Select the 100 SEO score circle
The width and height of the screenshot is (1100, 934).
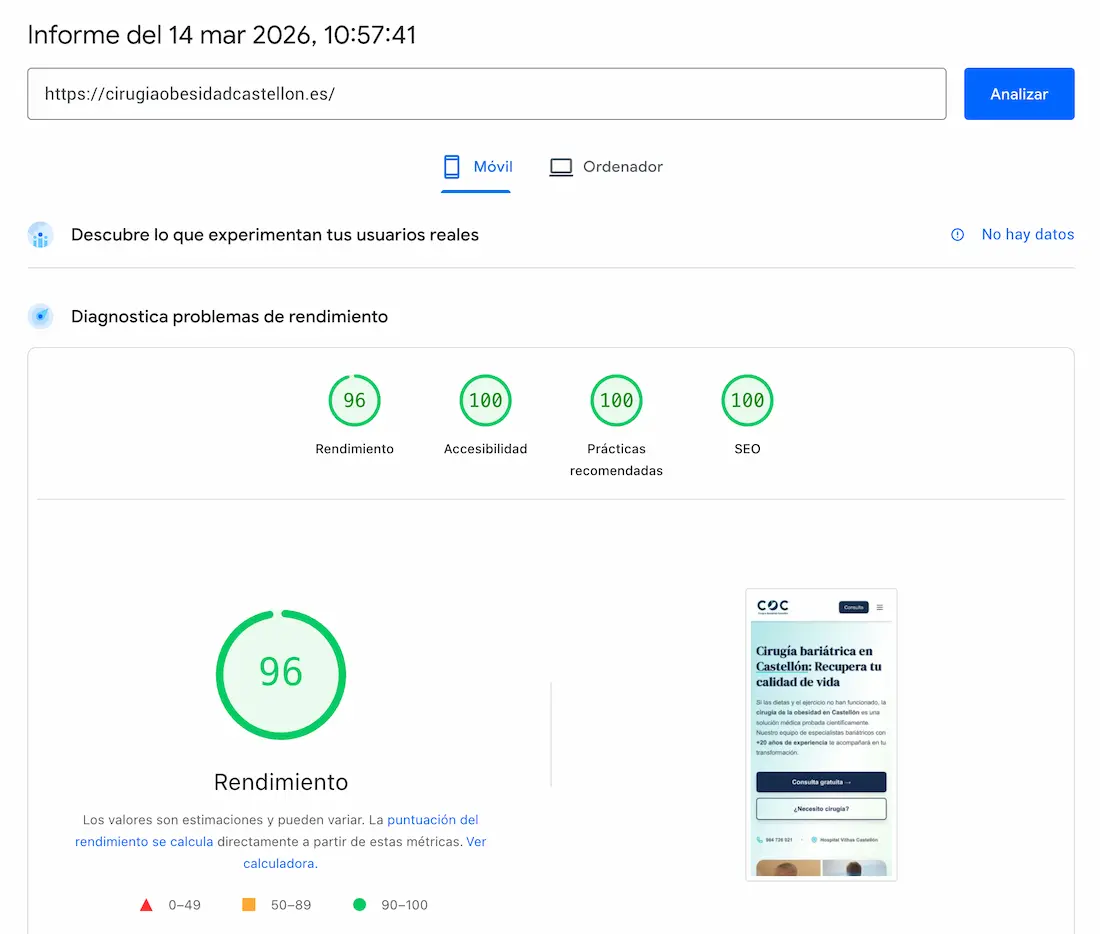coord(747,400)
